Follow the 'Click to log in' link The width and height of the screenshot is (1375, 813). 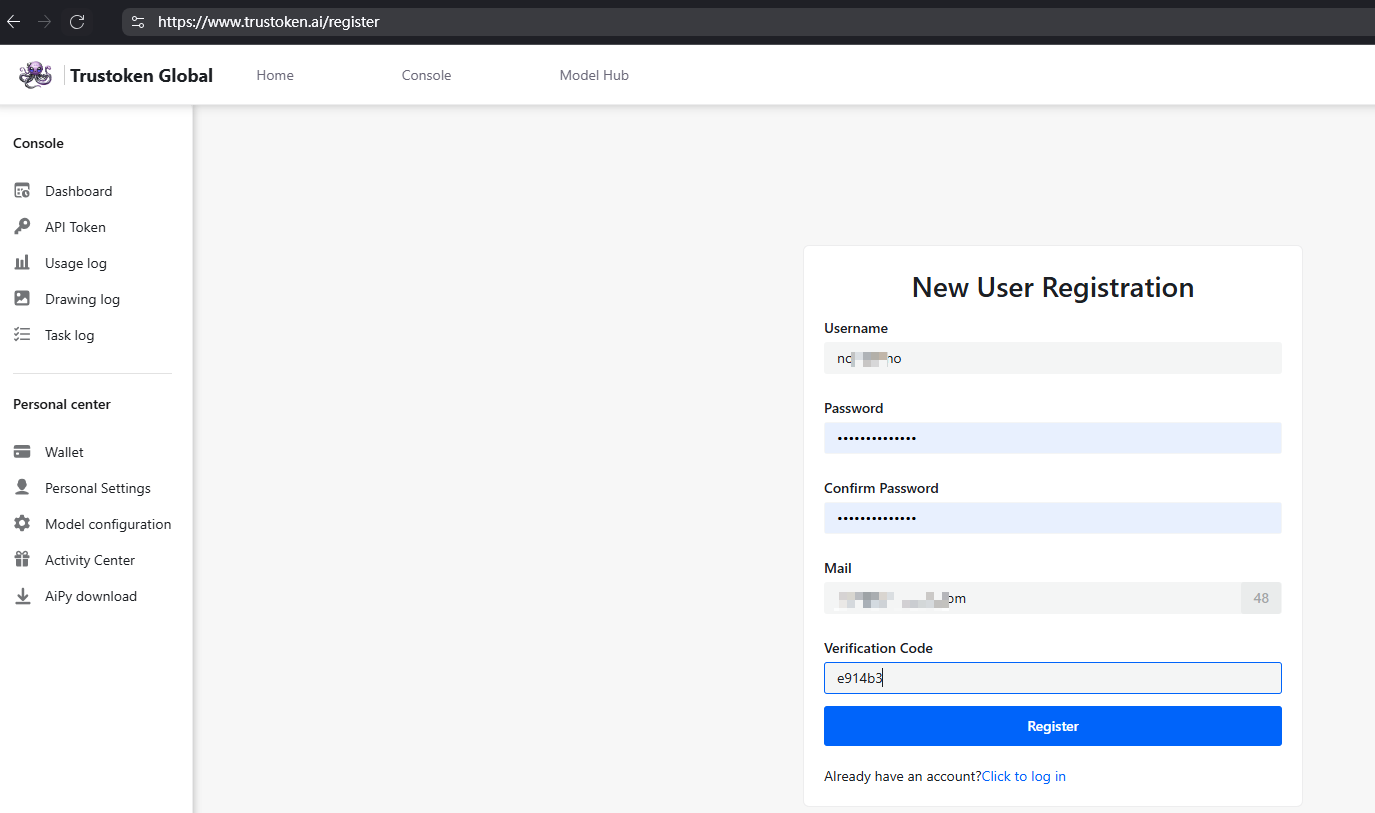[1024, 776]
